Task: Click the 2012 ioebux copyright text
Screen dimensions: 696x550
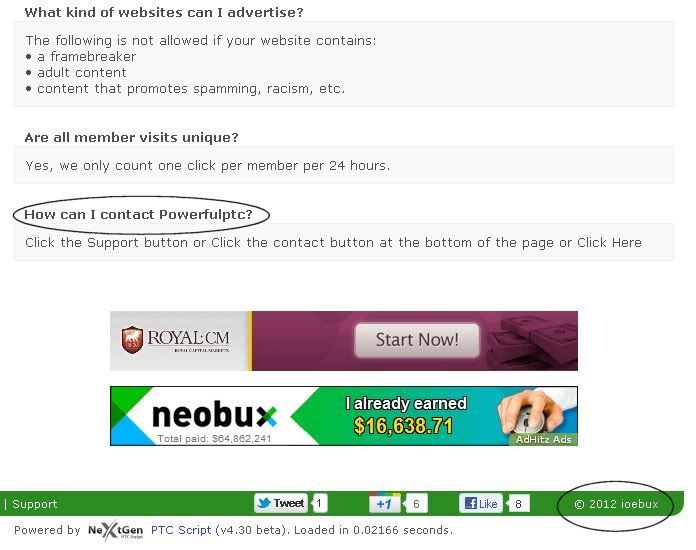Action: tap(617, 504)
